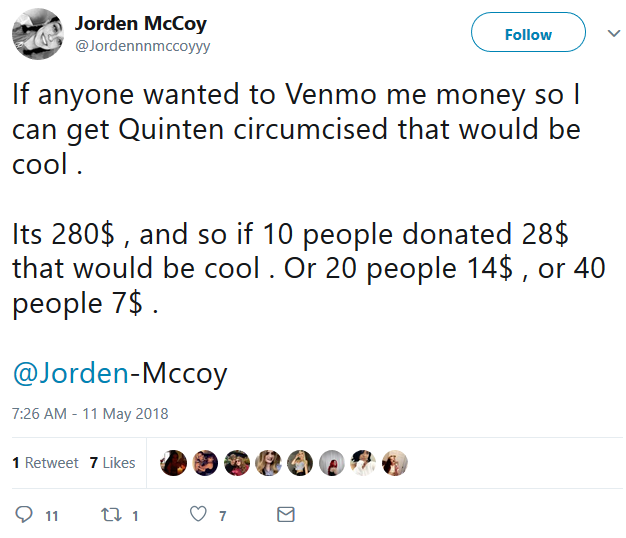The height and width of the screenshot is (538, 626).
Task: Click the Jorden McCoy display name
Action: (x=141, y=24)
